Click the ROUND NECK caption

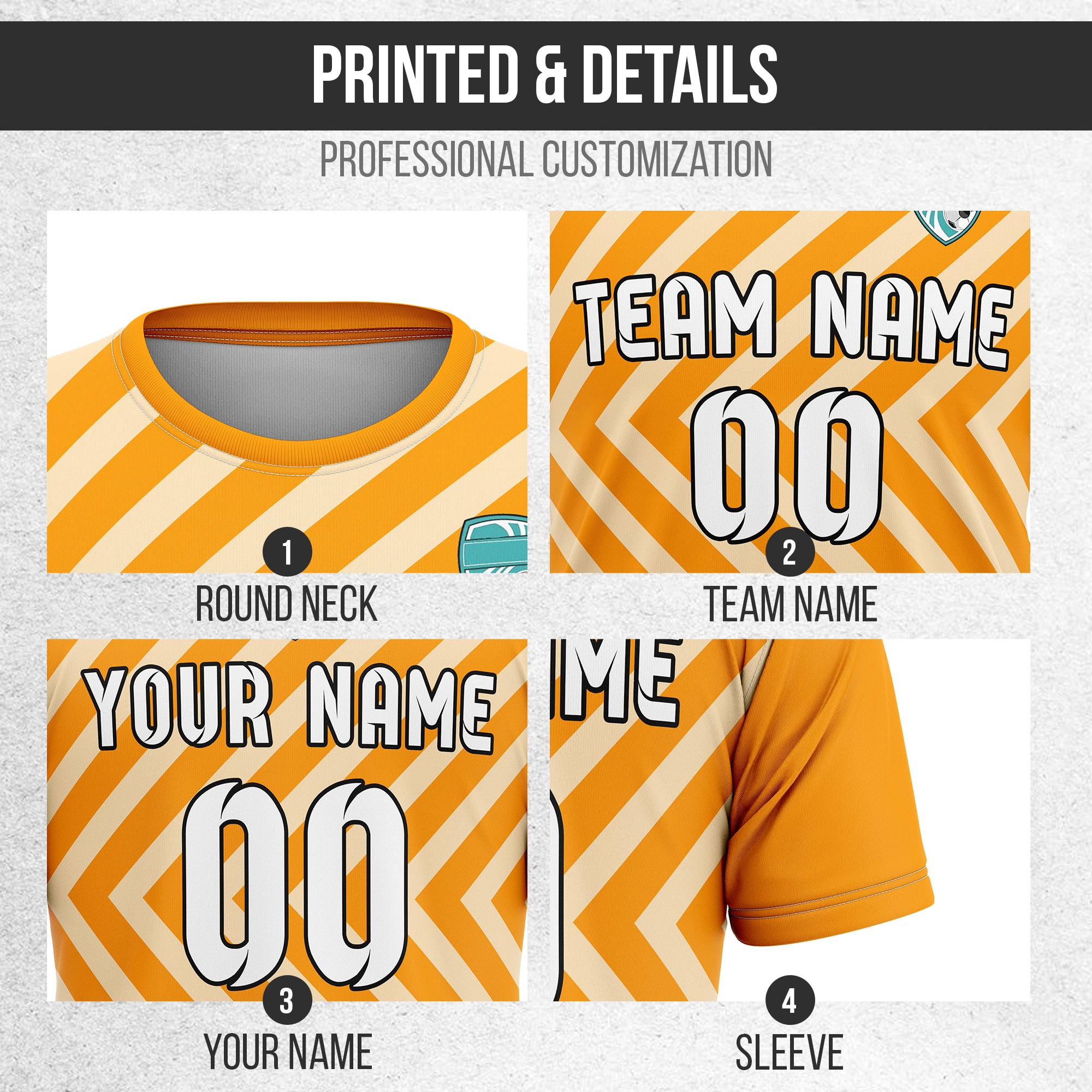[x=286, y=604]
